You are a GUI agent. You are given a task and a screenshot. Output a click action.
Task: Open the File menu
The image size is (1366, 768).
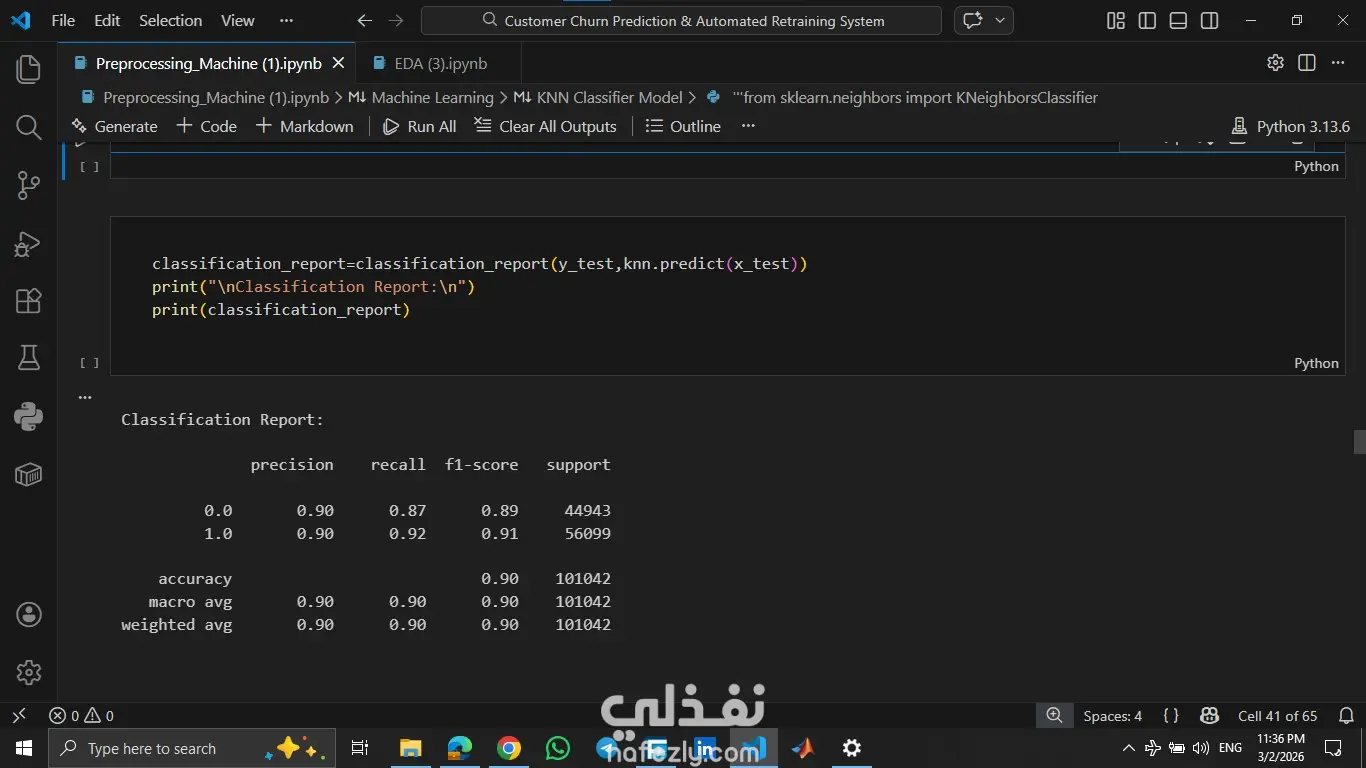point(63,20)
